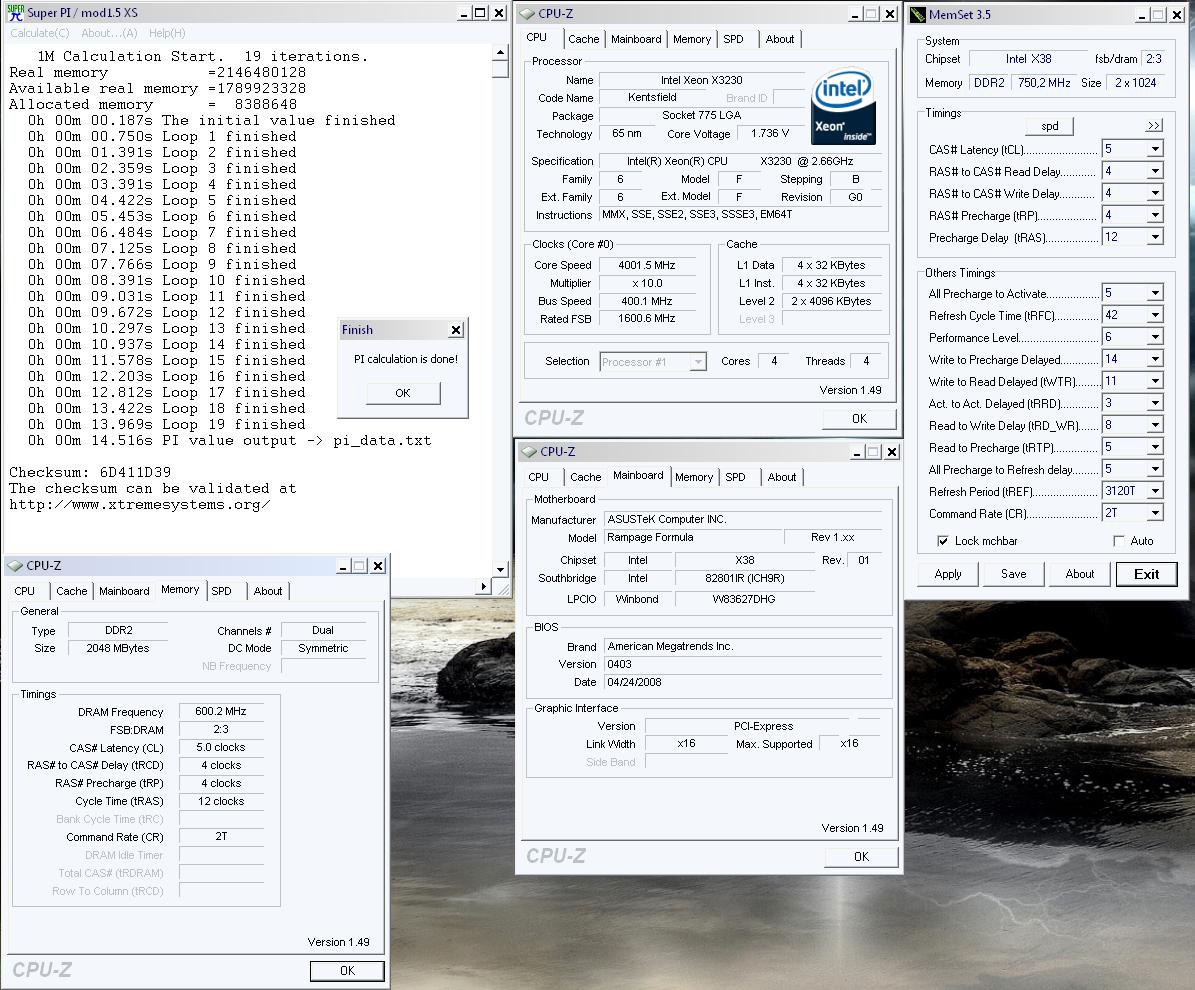Close the Memory tab CPU-Z window
This screenshot has width=1195, height=990.
378,565
